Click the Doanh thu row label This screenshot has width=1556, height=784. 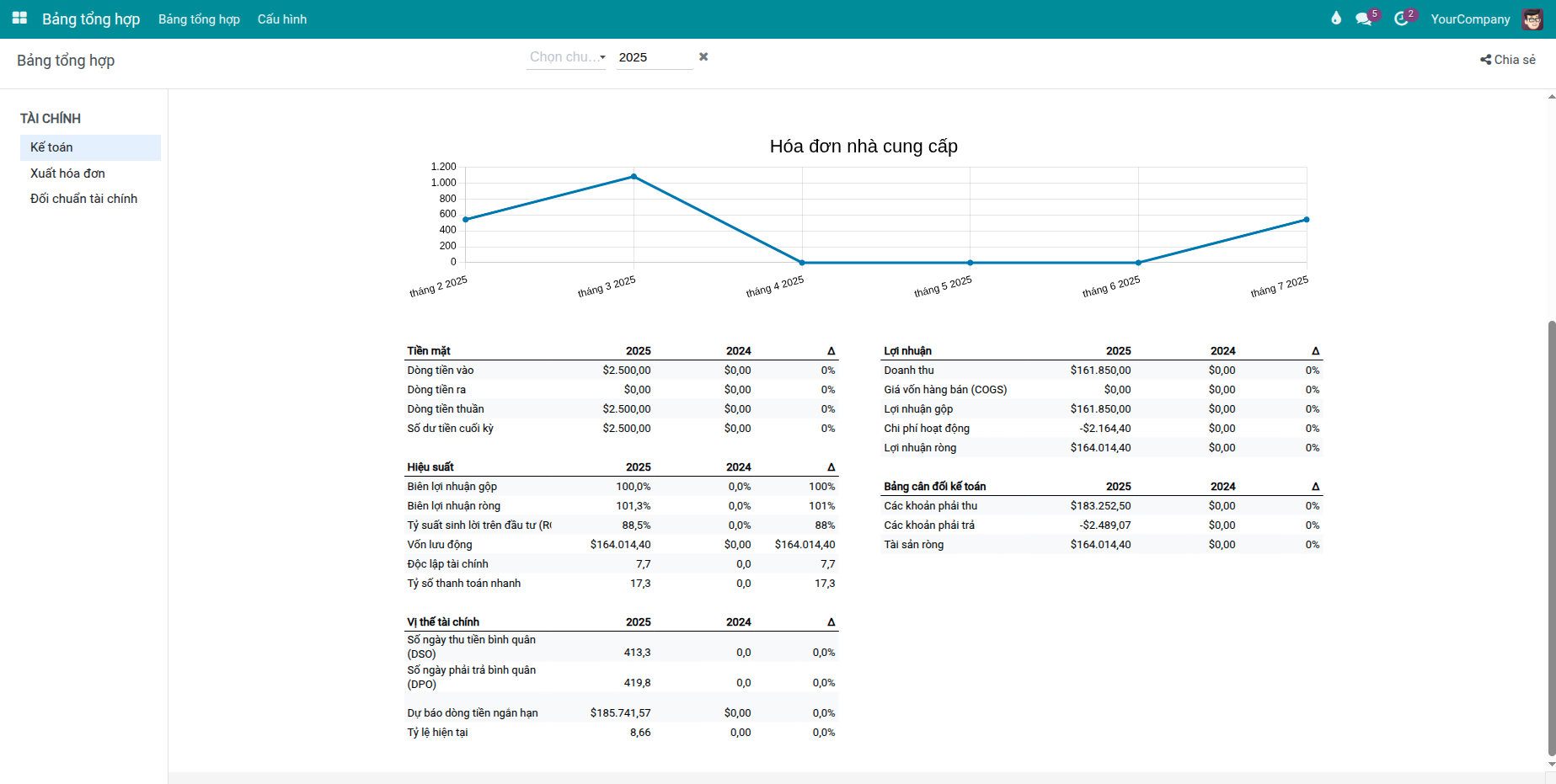tap(908, 371)
